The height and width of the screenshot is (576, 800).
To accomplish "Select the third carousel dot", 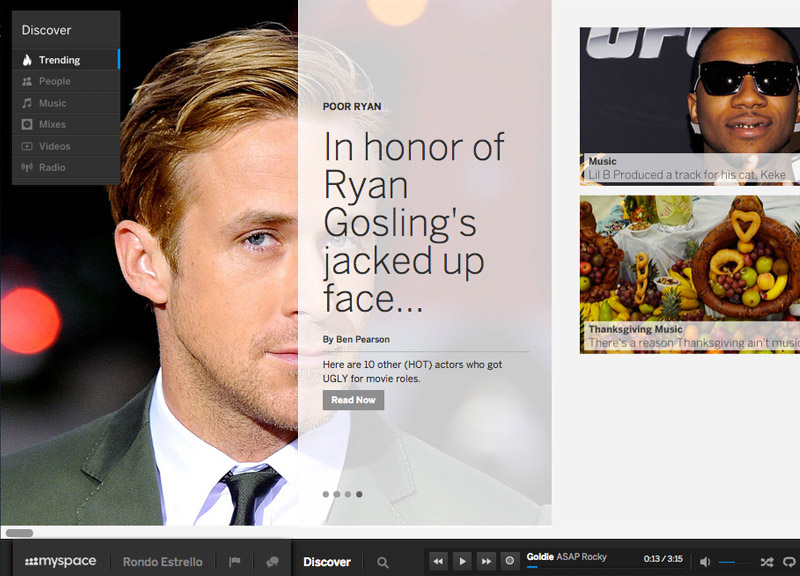I will point(348,494).
